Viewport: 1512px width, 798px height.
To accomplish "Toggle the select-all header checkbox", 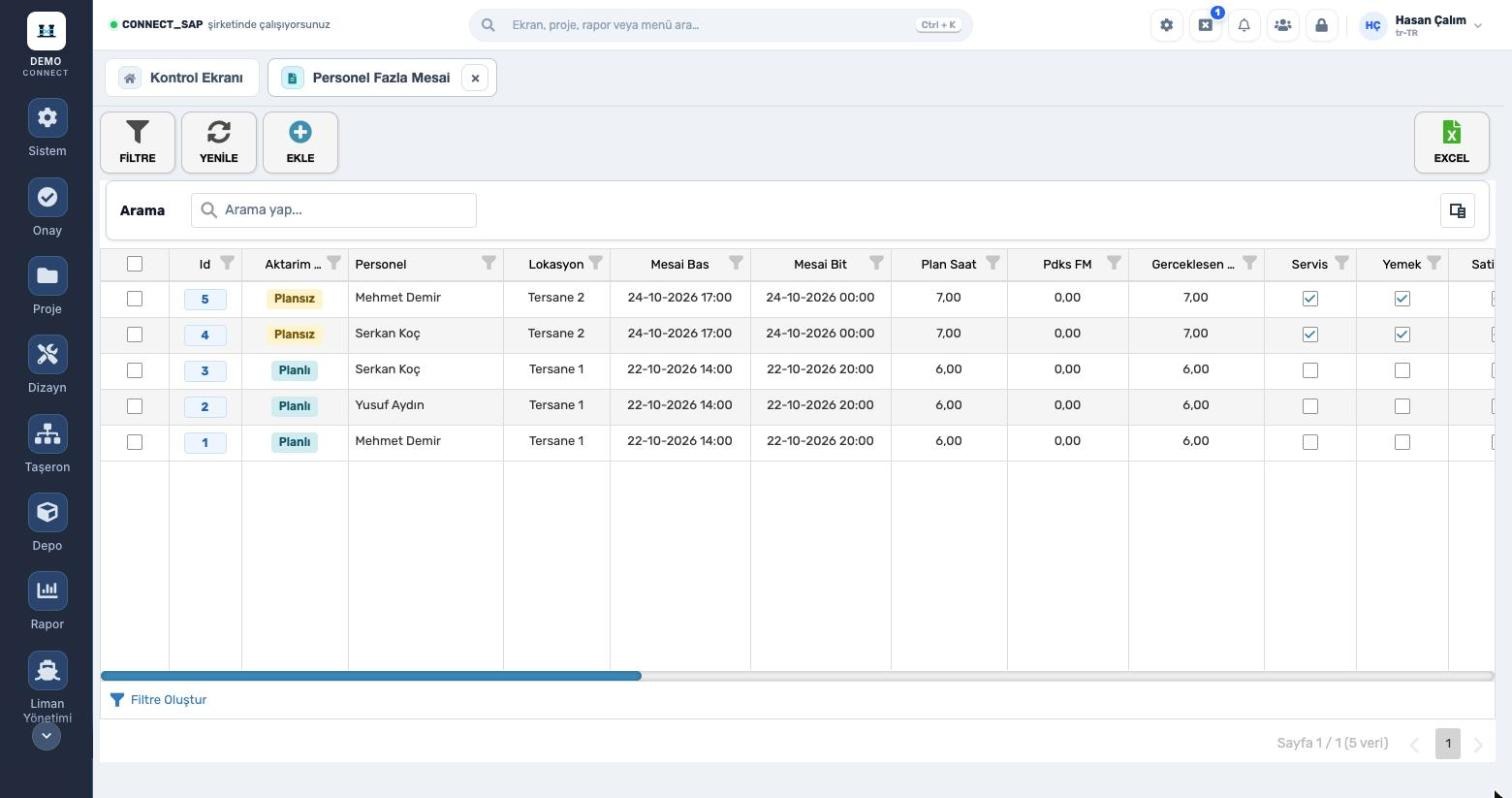I will click(135, 264).
